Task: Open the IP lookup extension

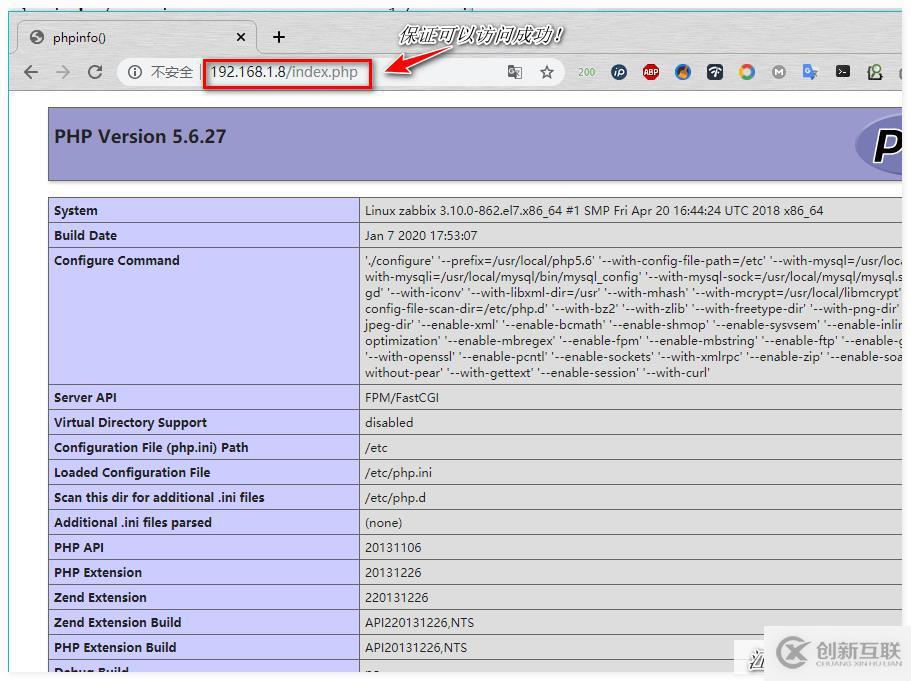Action: tap(619, 72)
